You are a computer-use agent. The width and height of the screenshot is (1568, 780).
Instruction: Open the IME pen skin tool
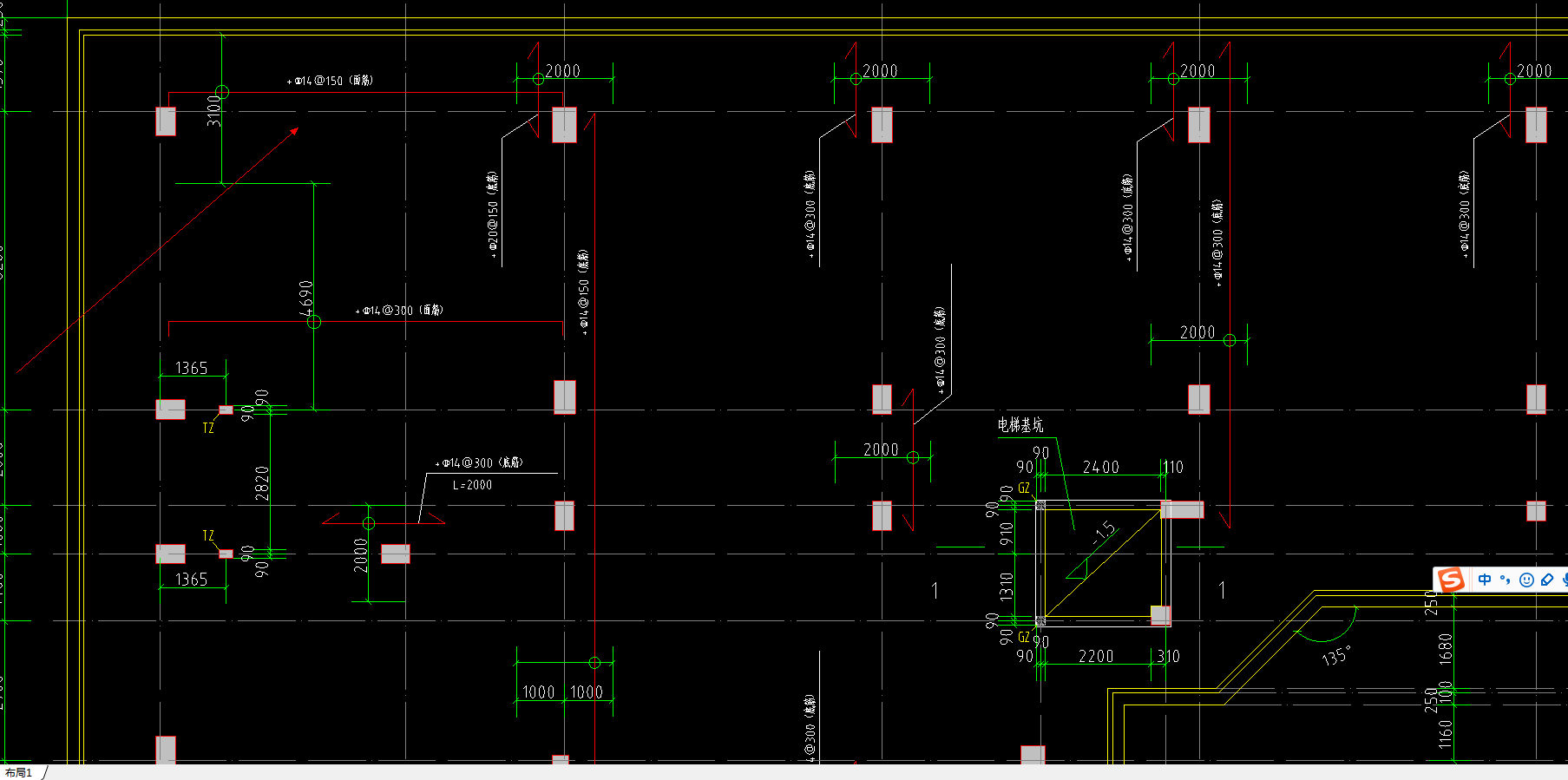click(x=1547, y=580)
